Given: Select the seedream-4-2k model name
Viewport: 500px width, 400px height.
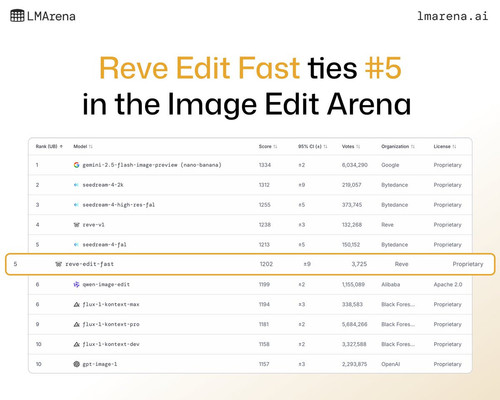Looking at the screenshot, I should click(103, 185).
